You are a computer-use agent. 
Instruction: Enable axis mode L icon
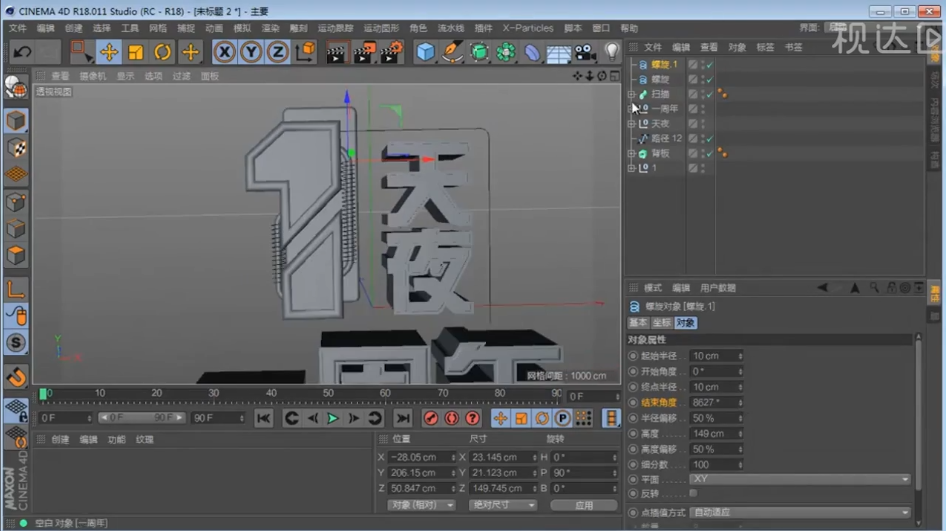[x=16, y=290]
